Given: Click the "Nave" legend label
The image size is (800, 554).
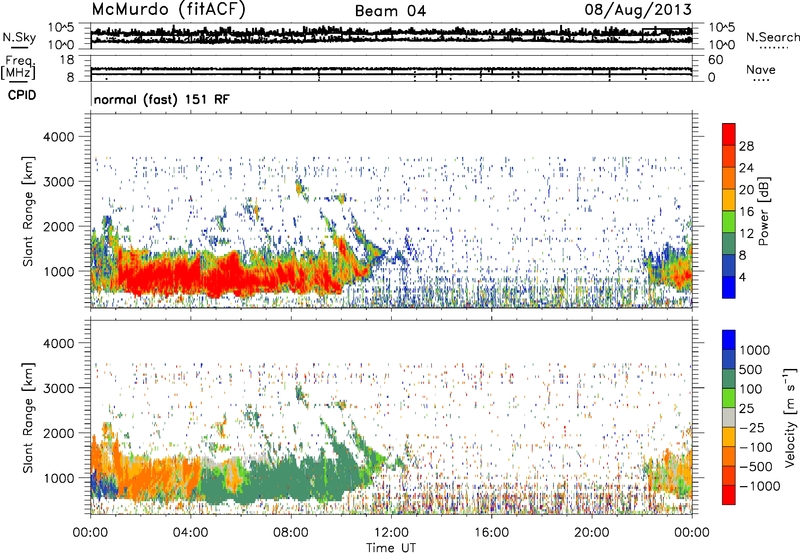Looking at the screenshot, I should click(760, 69).
